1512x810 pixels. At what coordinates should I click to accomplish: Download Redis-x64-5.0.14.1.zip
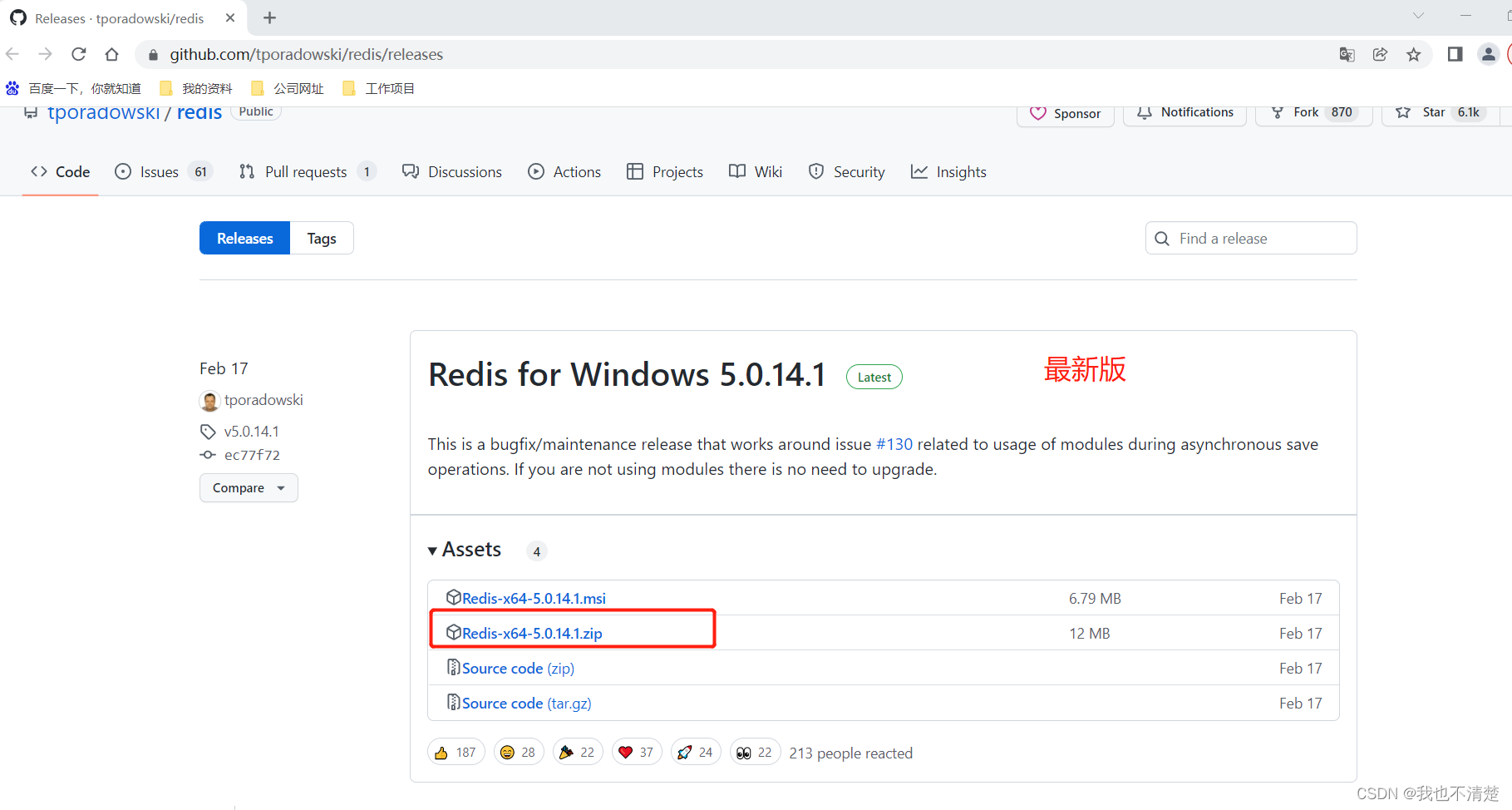532,633
